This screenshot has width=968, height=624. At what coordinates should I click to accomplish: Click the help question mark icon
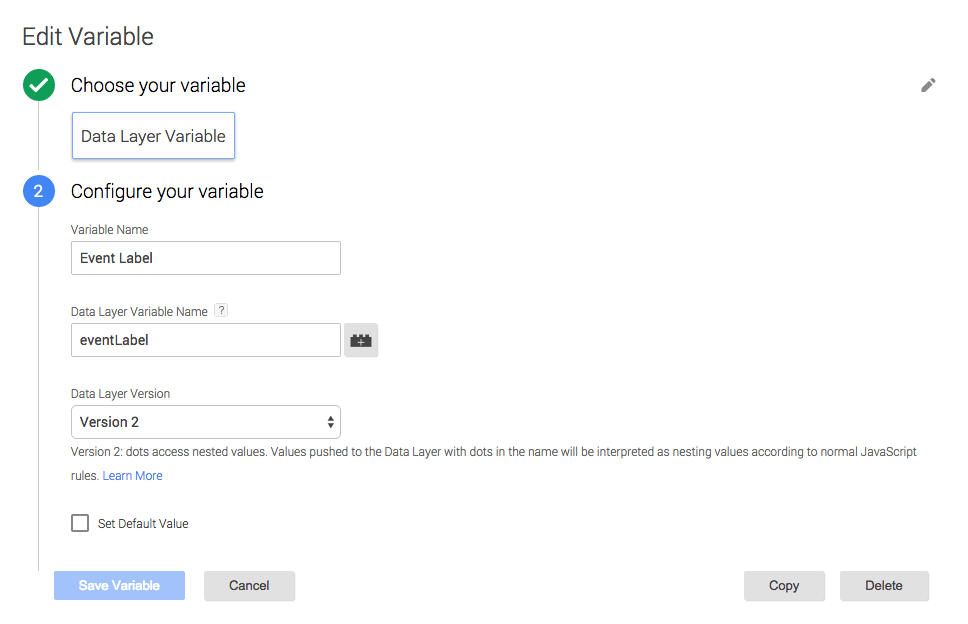click(221, 310)
